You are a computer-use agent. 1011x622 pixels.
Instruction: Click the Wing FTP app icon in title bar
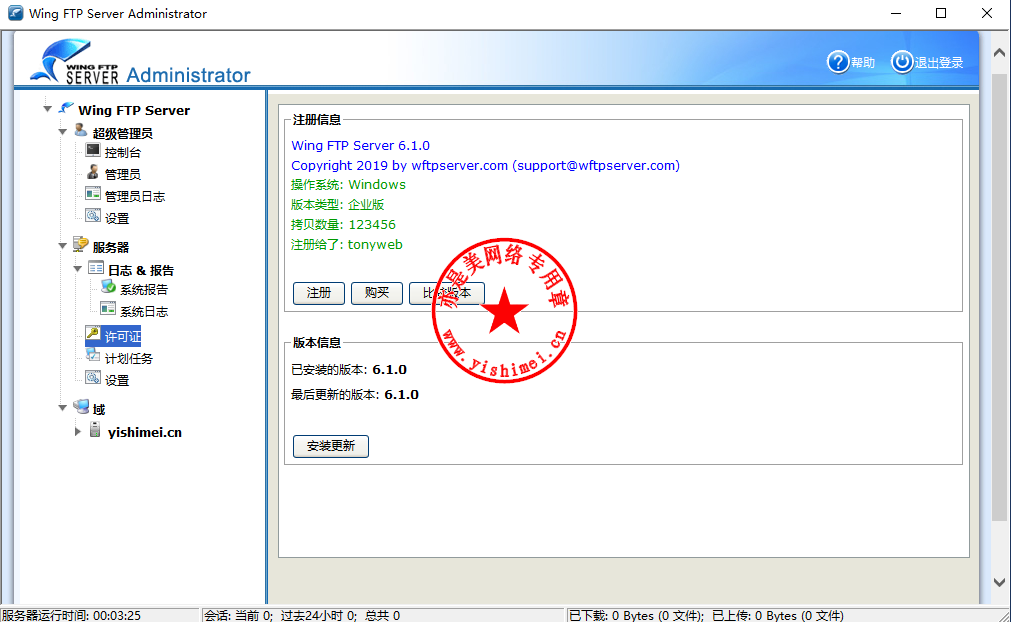tap(15, 13)
